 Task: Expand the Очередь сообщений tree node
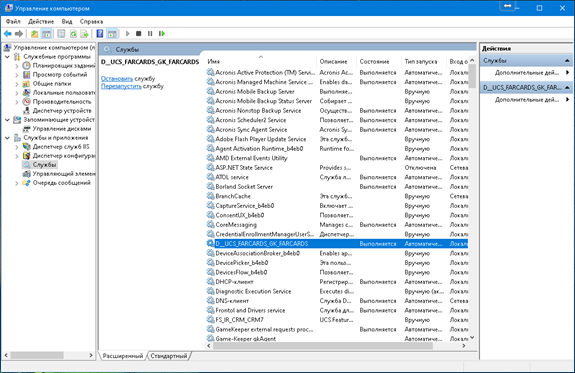click(x=17, y=183)
